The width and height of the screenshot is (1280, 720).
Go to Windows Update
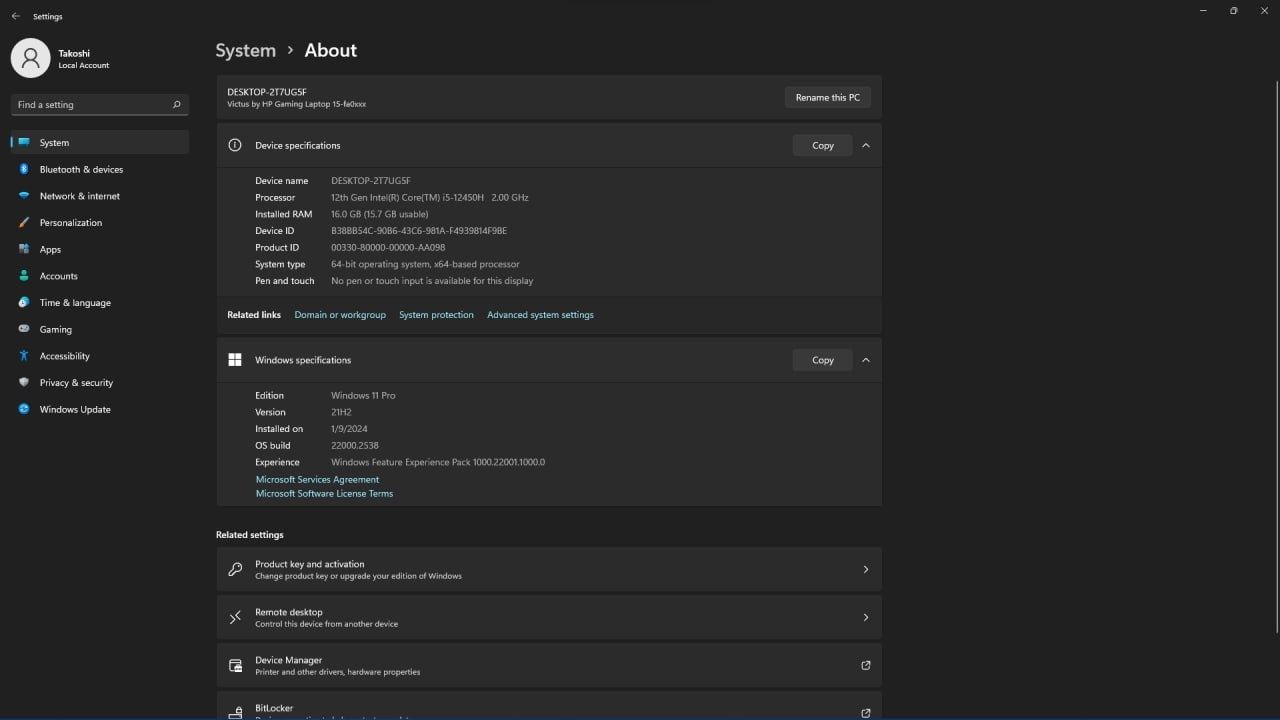pos(100,409)
